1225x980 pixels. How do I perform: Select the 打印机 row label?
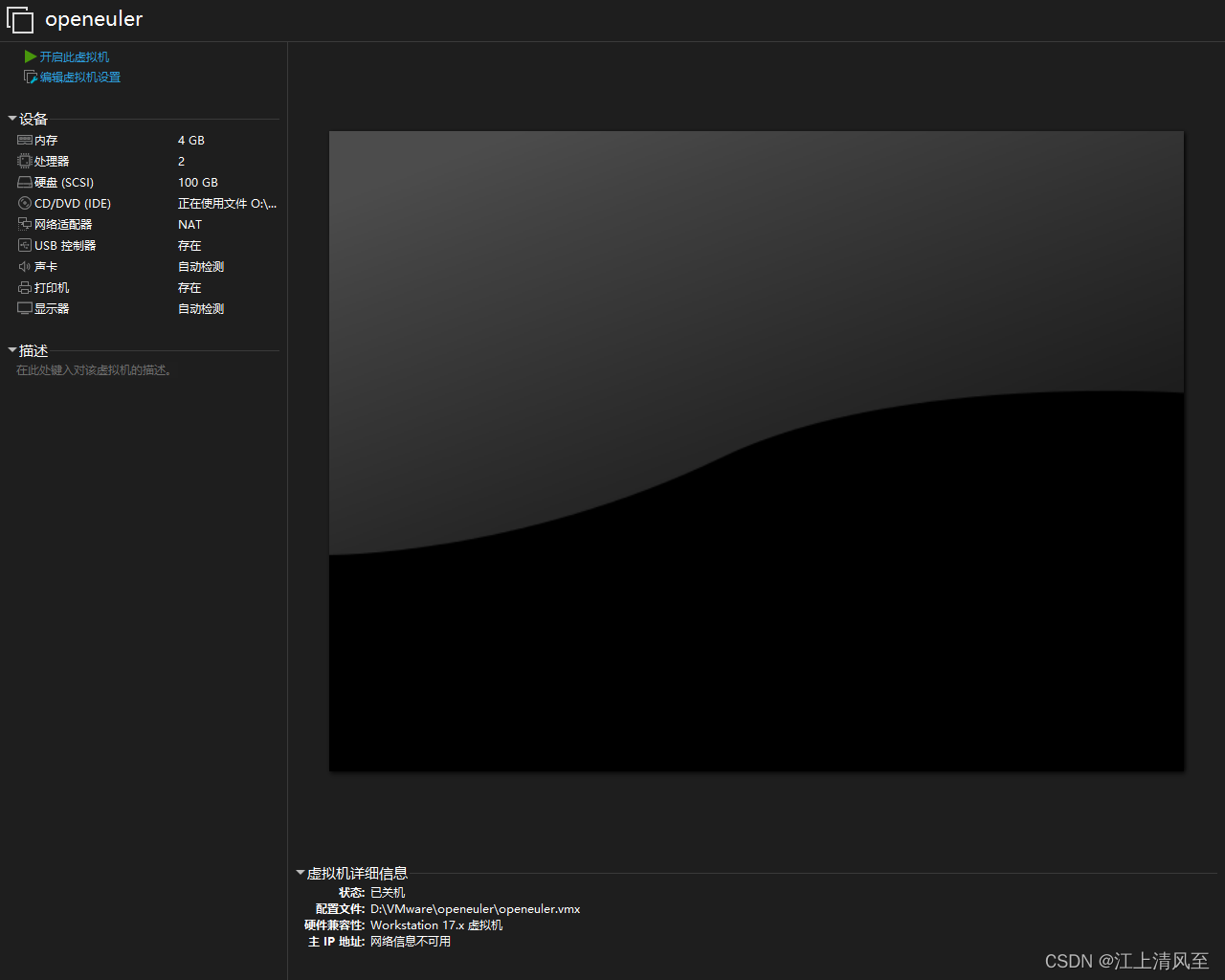tap(52, 288)
